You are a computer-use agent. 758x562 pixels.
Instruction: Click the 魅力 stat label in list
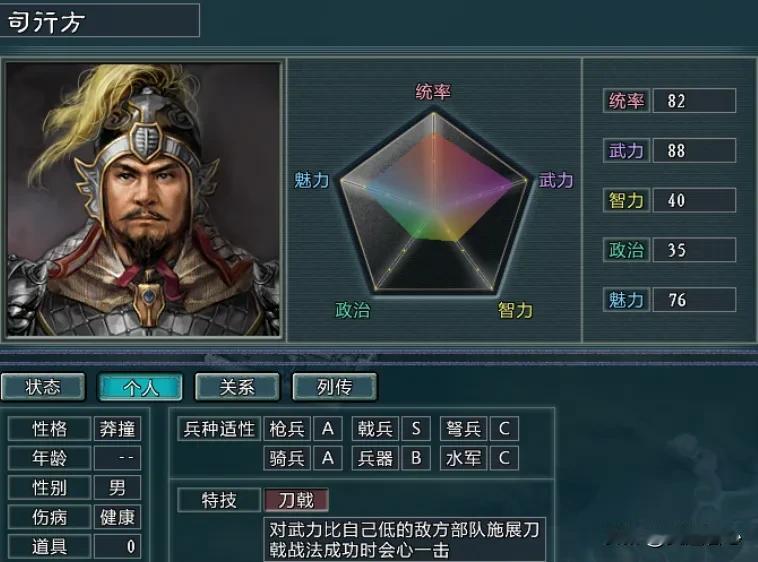626,300
